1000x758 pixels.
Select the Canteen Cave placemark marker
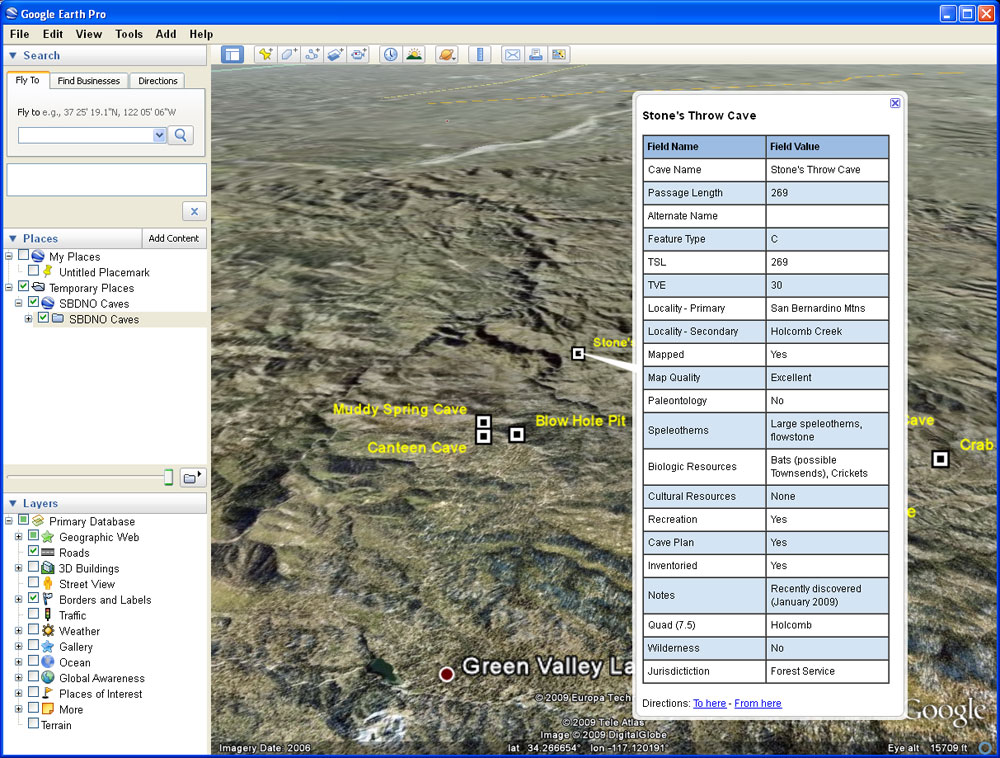pos(483,437)
